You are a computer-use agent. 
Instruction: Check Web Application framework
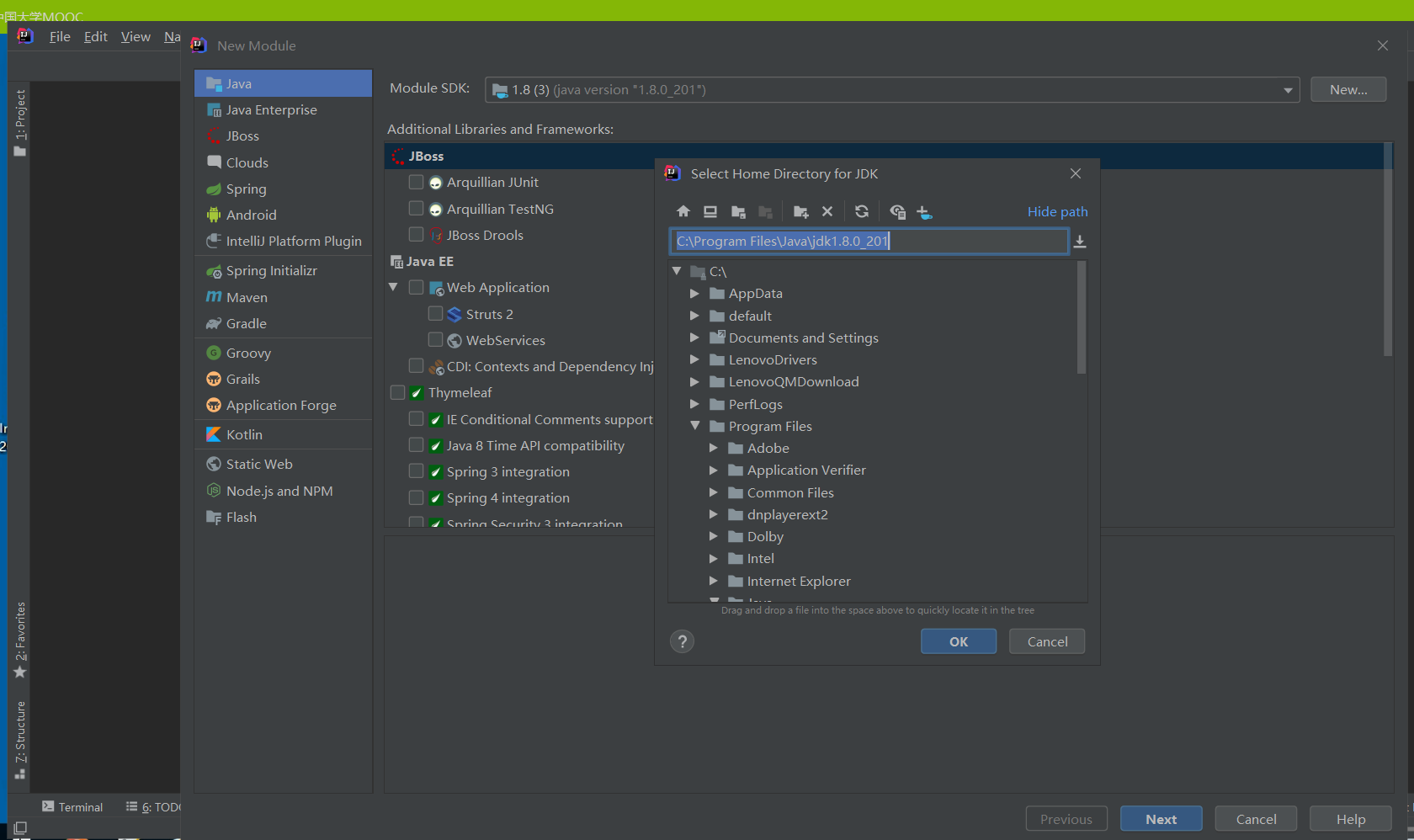point(416,287)
